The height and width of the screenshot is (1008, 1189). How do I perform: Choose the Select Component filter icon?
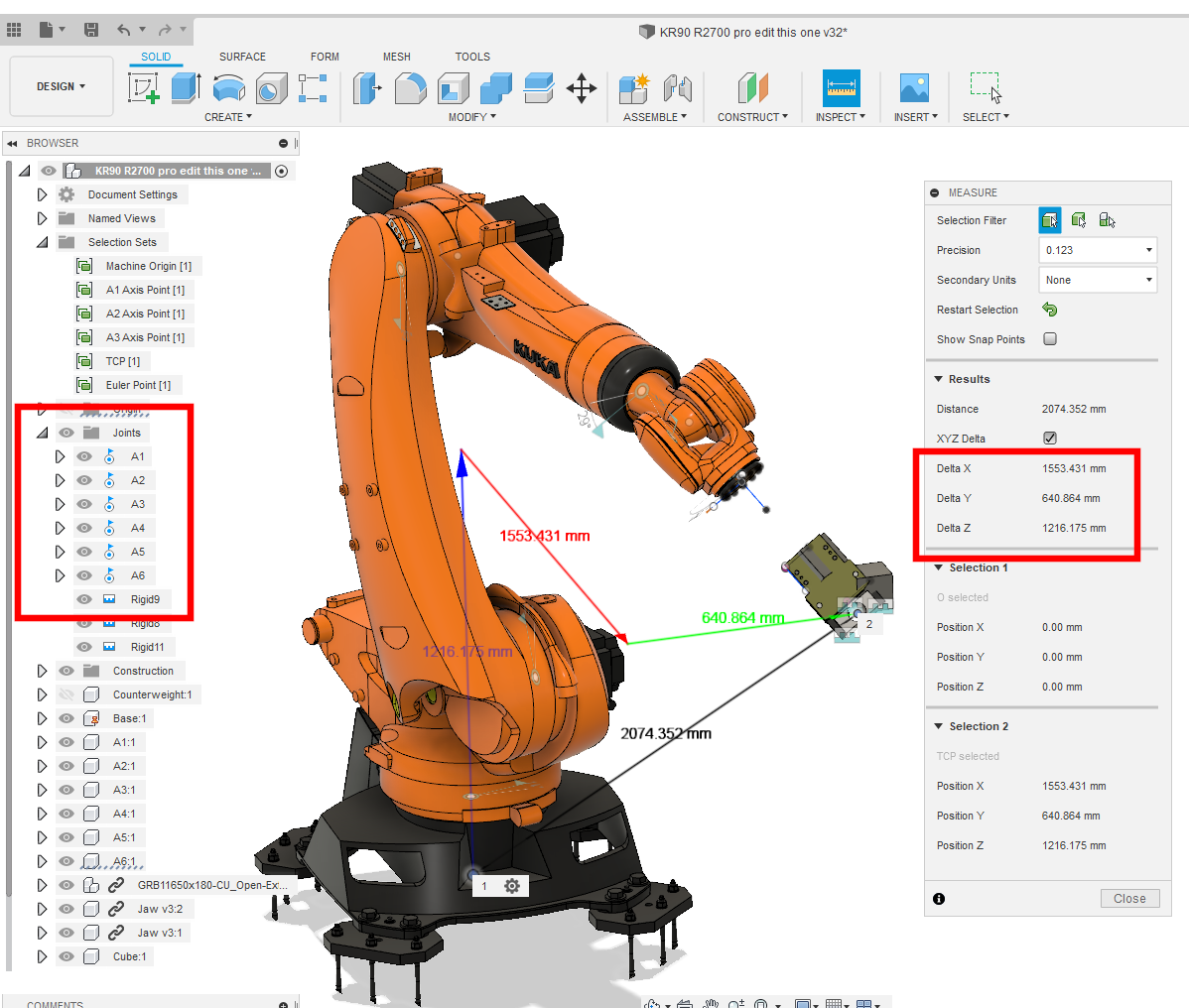[1107, 220]
